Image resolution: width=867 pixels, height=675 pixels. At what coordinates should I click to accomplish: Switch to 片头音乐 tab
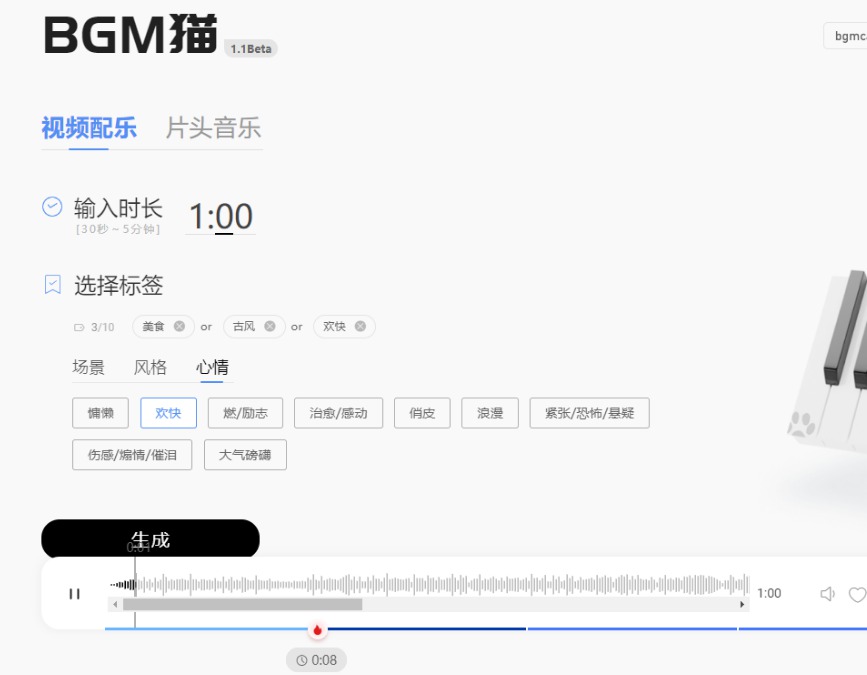click(x=213, y=128)
